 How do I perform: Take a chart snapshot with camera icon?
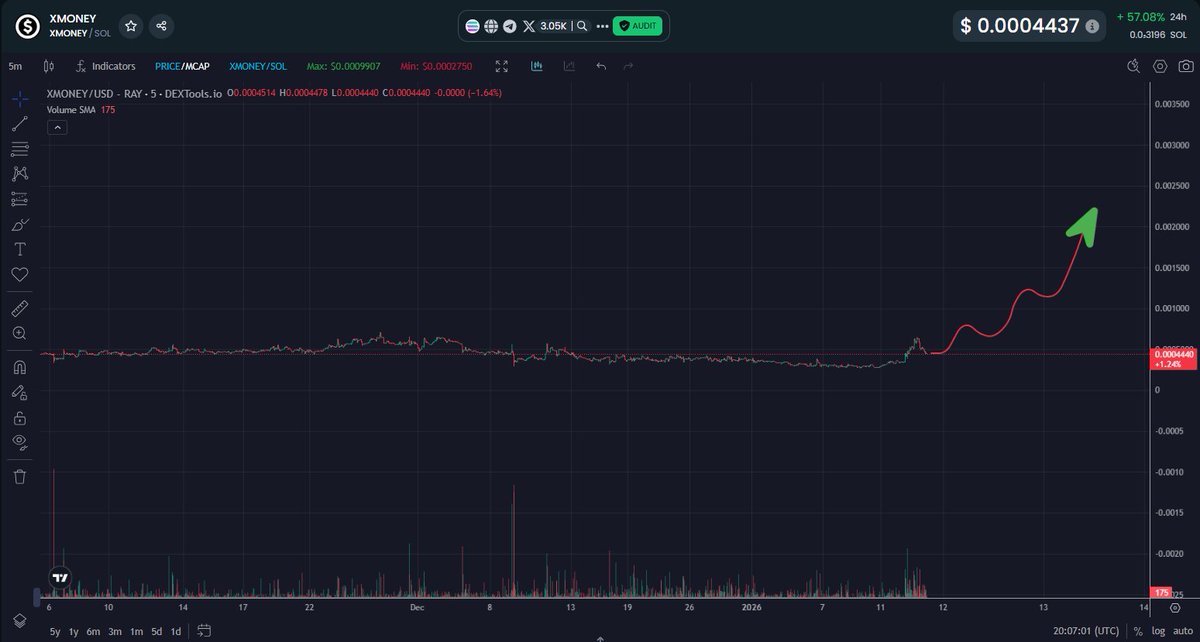tap(1186, 66)
